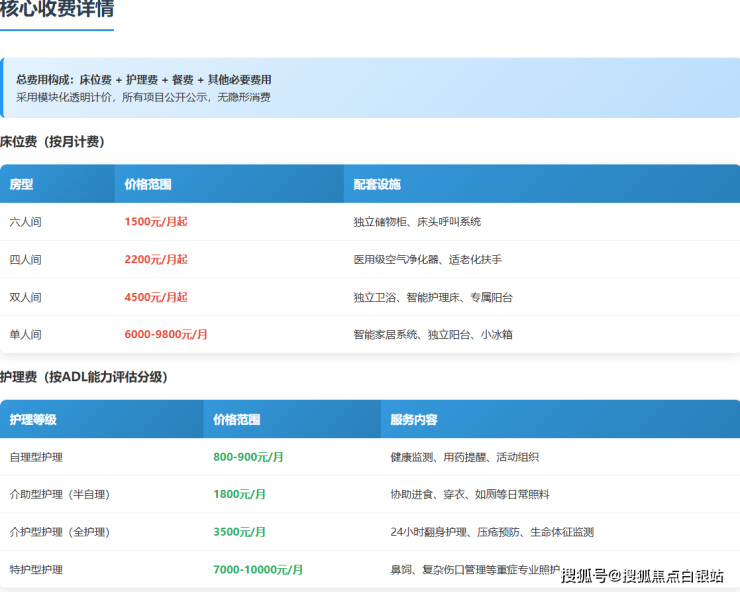
Task: Select 介助型护理（半自理） care level
Action: pos(59,495)
